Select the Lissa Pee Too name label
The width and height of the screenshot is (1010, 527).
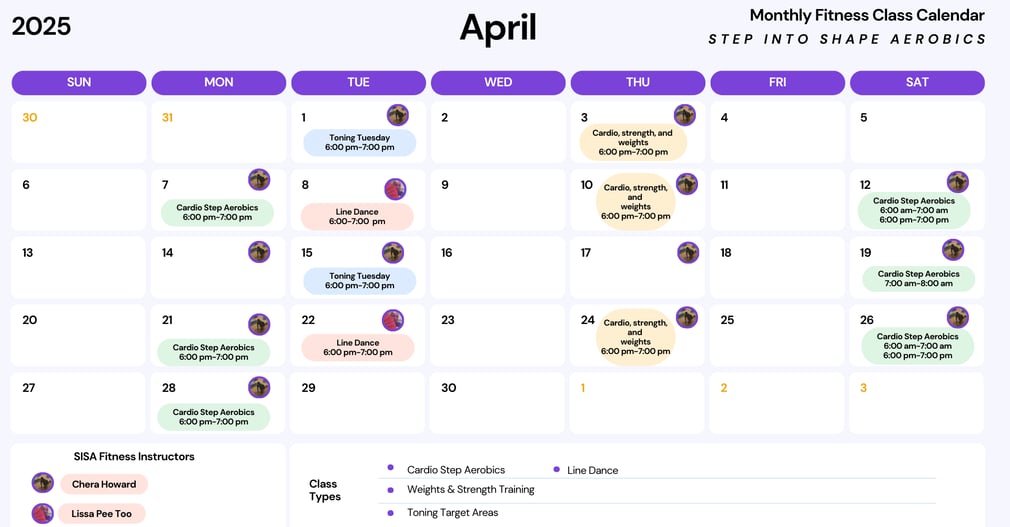pos(102,513)
